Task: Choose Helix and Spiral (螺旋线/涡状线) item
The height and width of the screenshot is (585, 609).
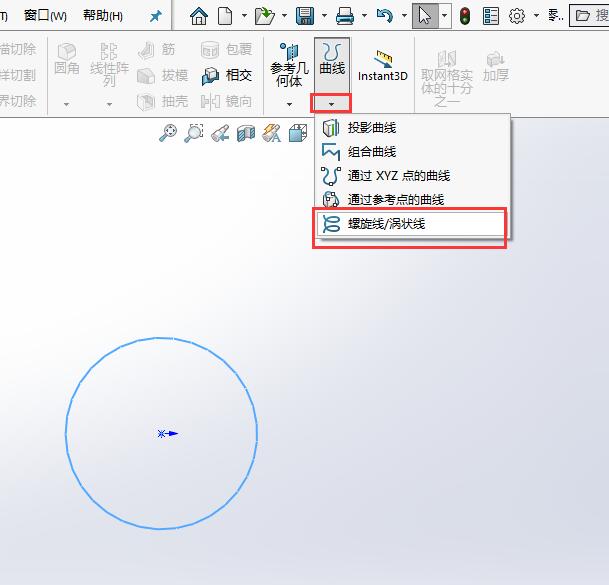Action: 411,224
